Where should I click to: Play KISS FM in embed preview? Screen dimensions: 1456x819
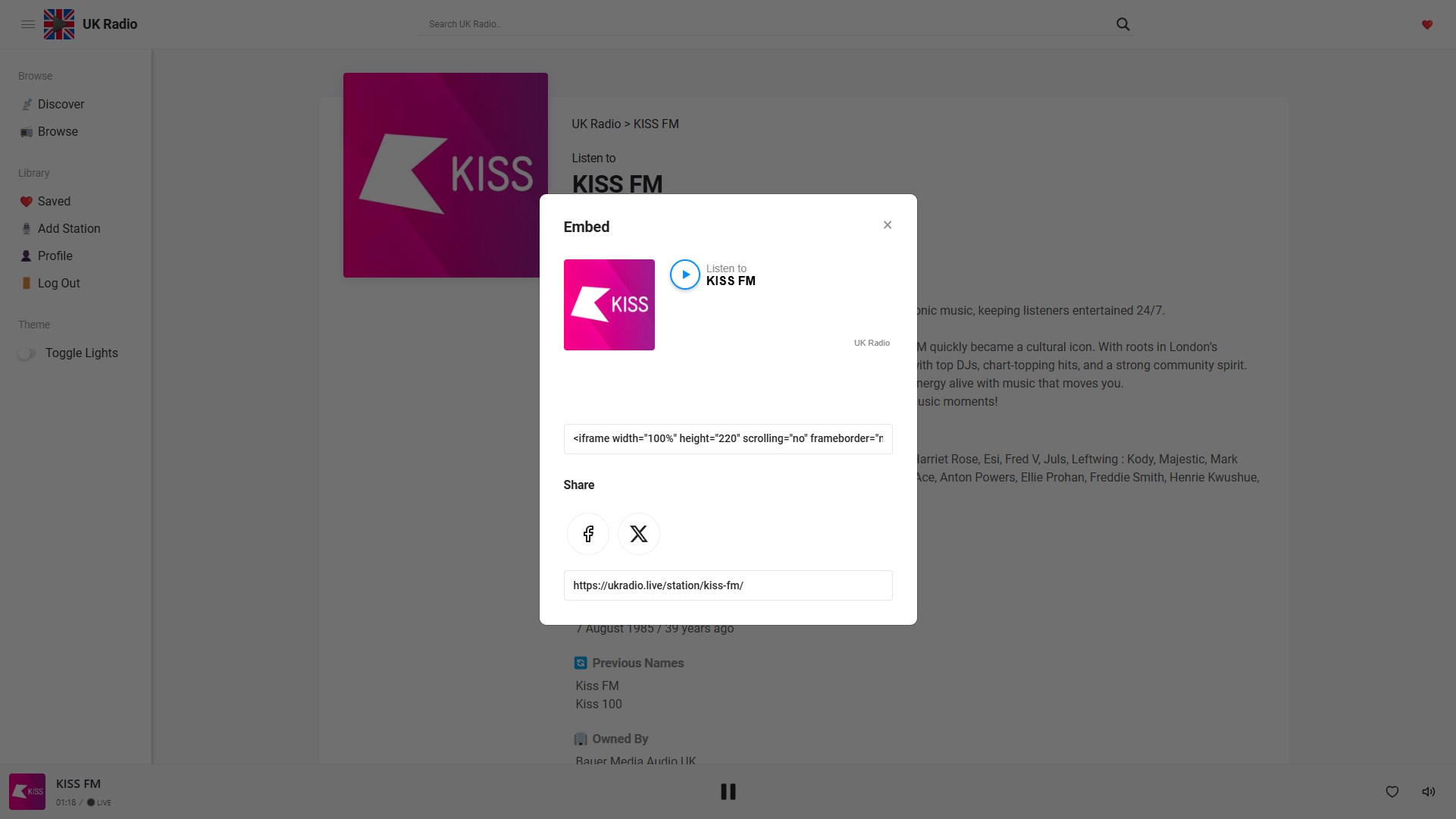click(684, 275)
